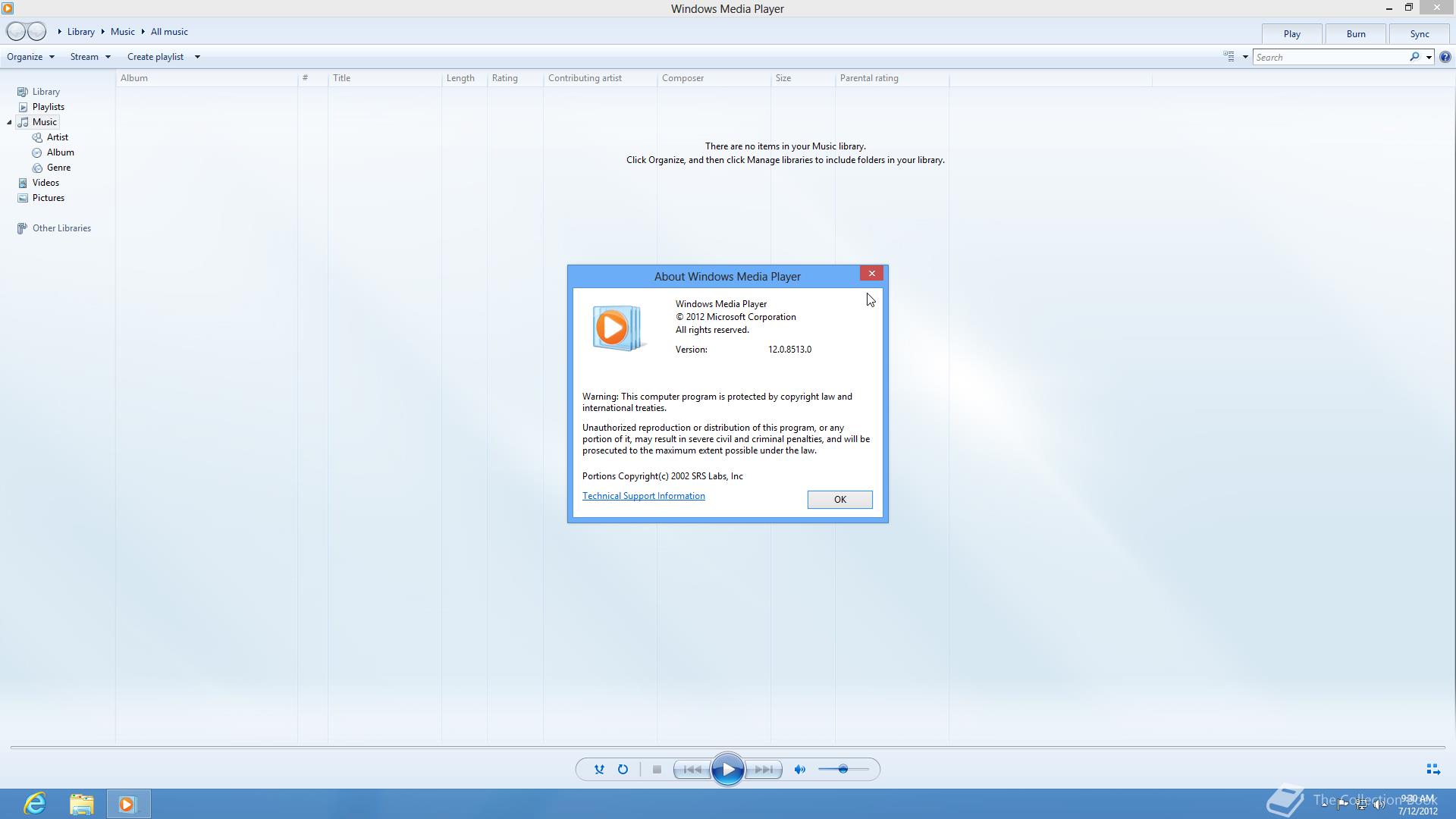Open the Technical Support Information link
Screen dimensions: 1456x819
[x=644, y=496]
